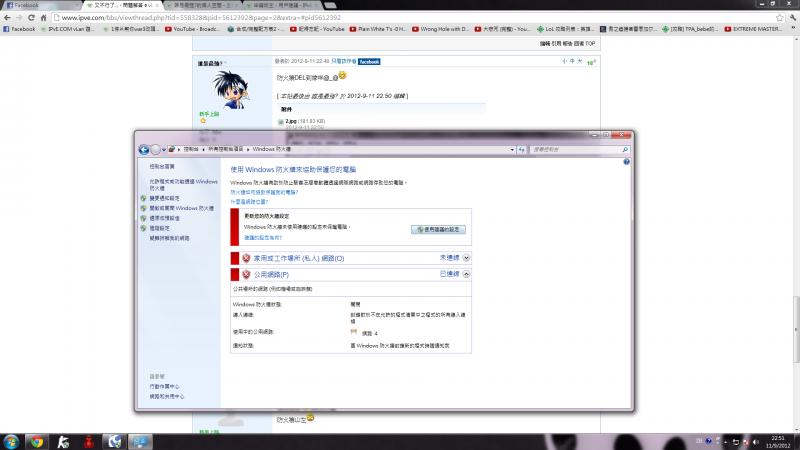
Task: Open Turn Windows Firewall on or off link
Action: (x=182, y=208)
